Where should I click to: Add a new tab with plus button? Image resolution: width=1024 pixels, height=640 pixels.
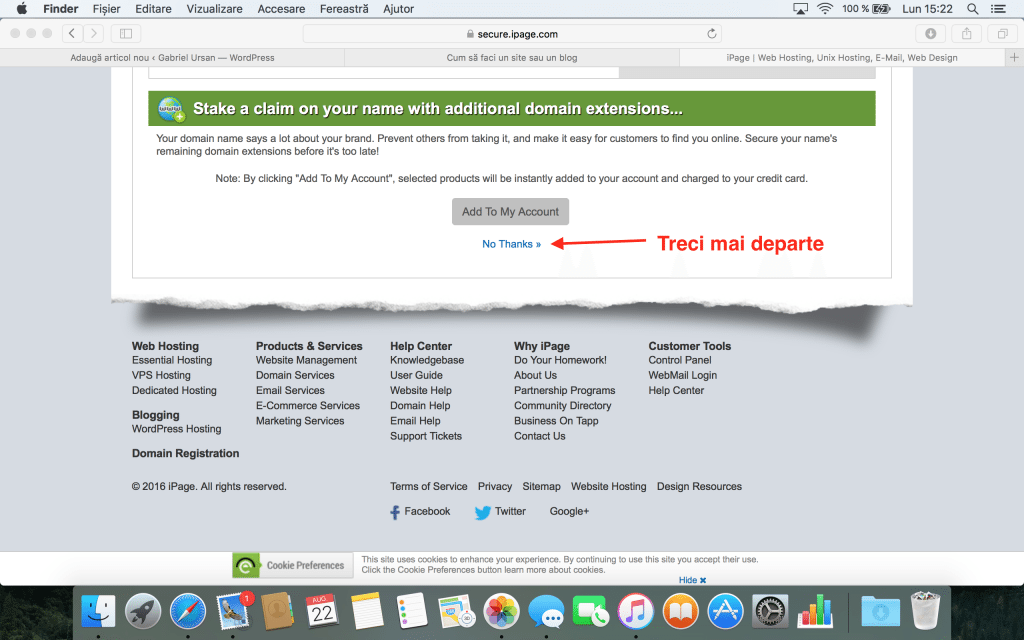coord(1014,57)
